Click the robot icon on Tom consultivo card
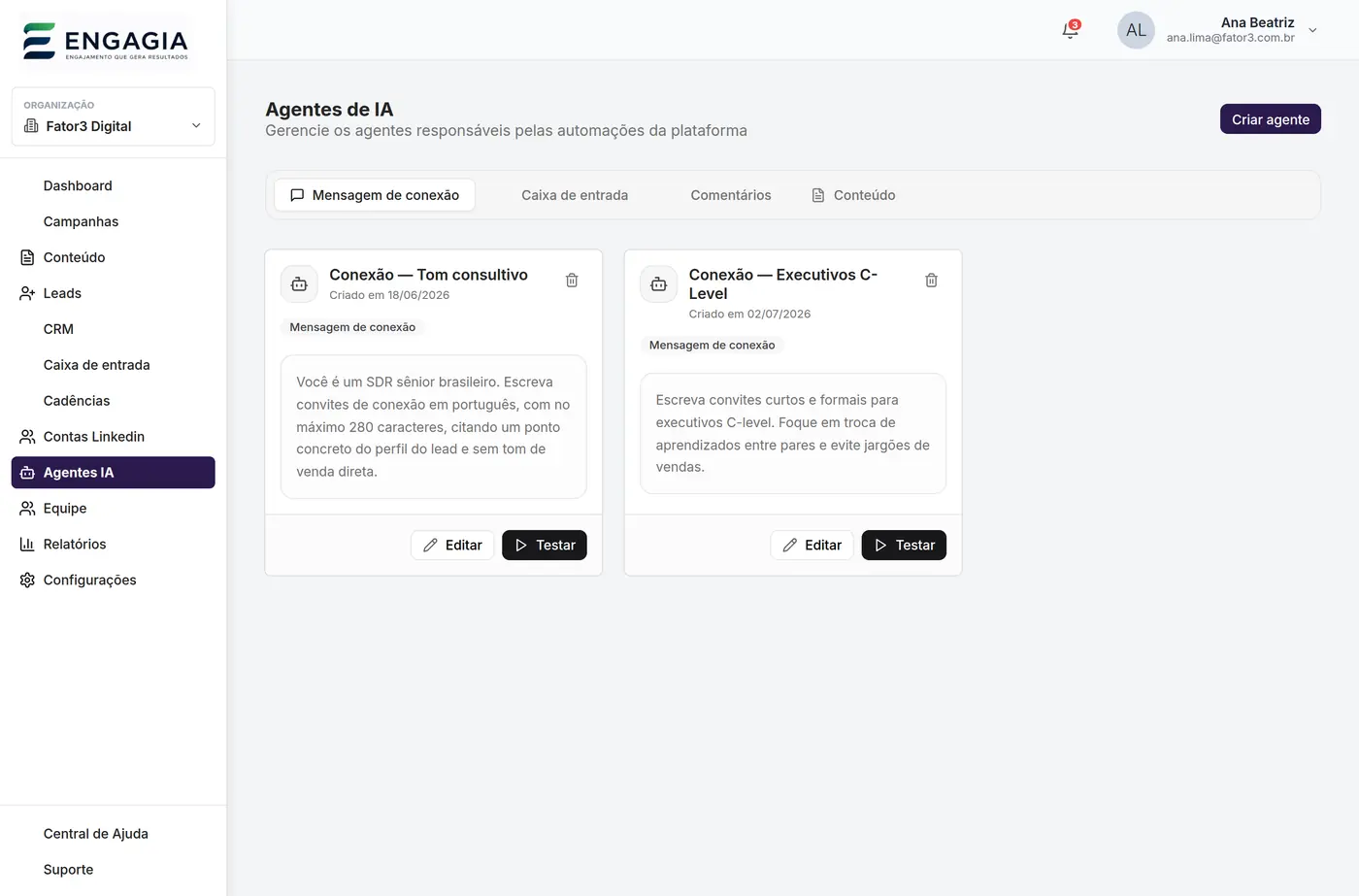This screenshot has width=1359, height=896. tap(299, 284)
